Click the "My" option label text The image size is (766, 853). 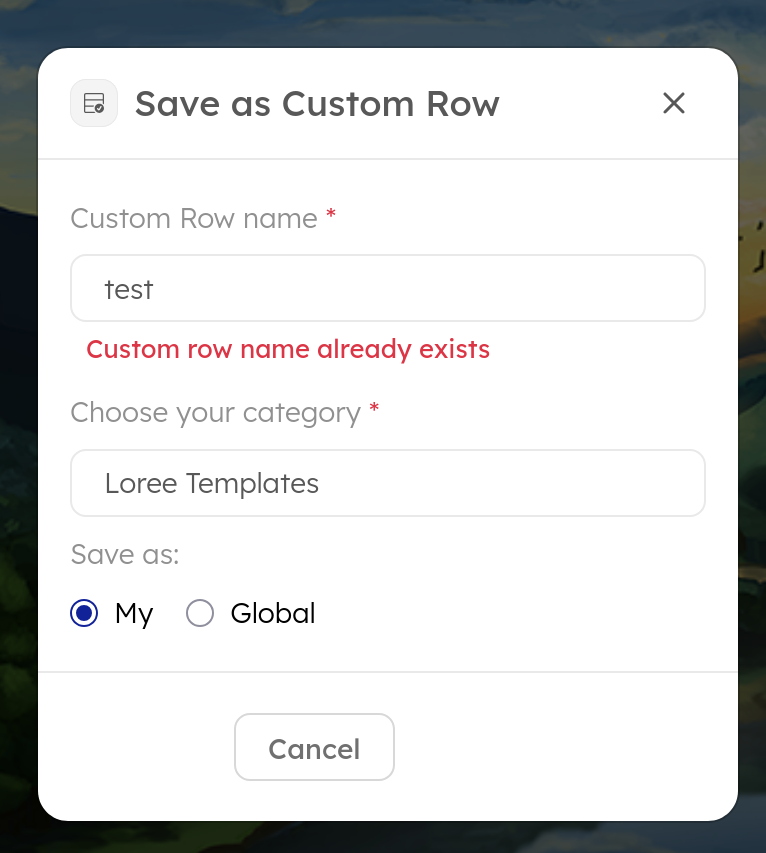pos(134,613)
